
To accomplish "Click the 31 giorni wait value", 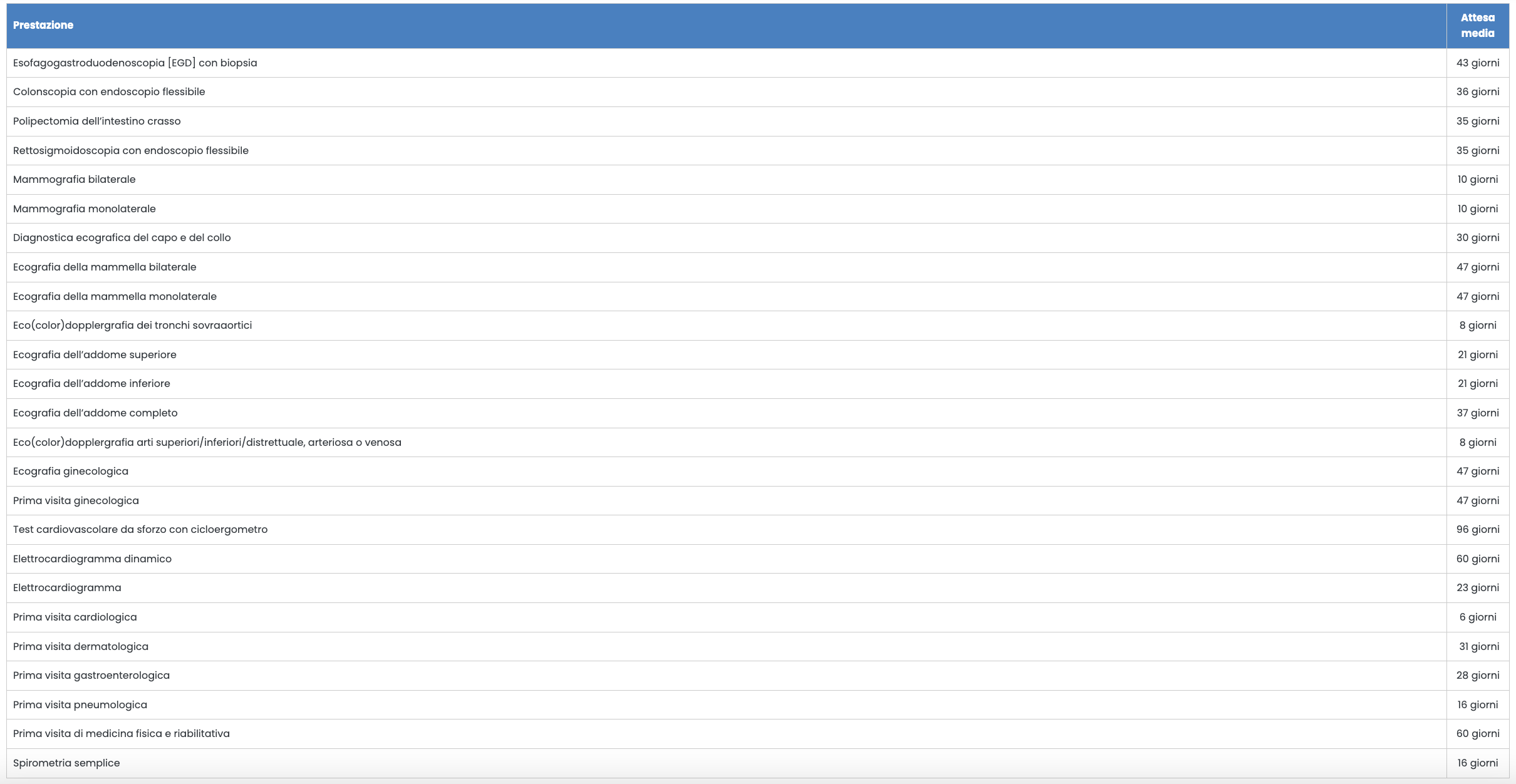I will 1478,646.
